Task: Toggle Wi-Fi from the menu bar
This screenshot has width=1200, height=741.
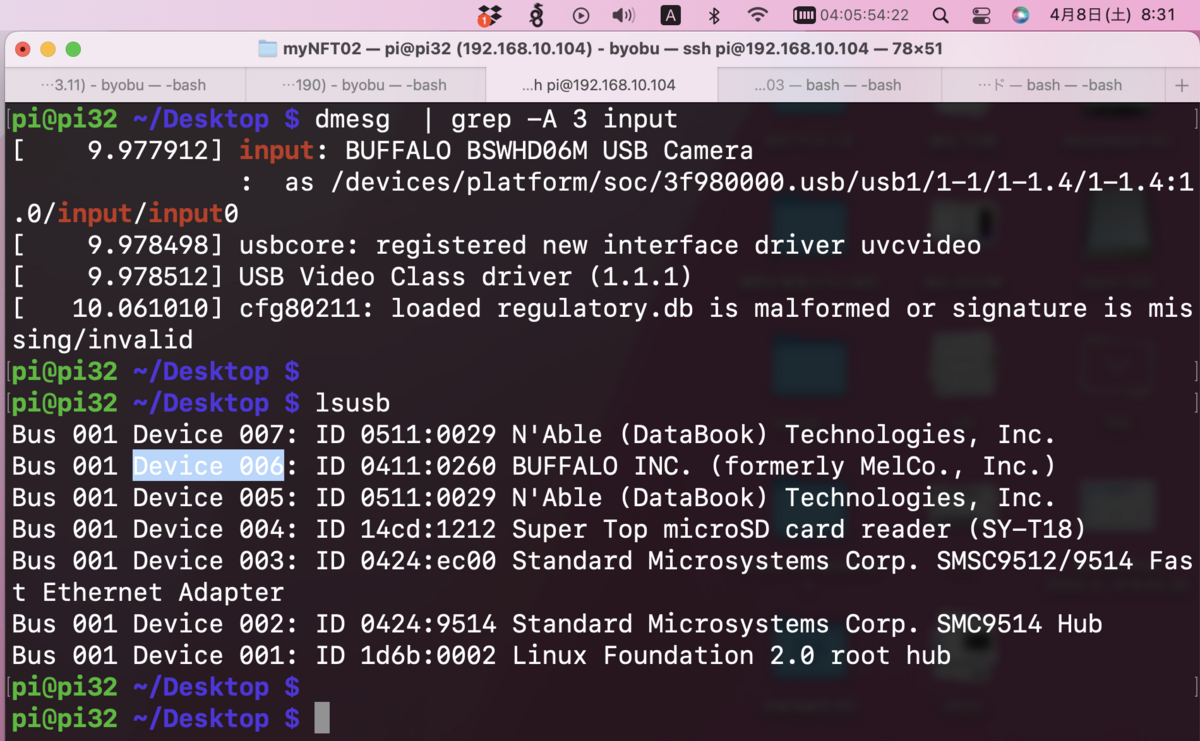Action: 758,14
